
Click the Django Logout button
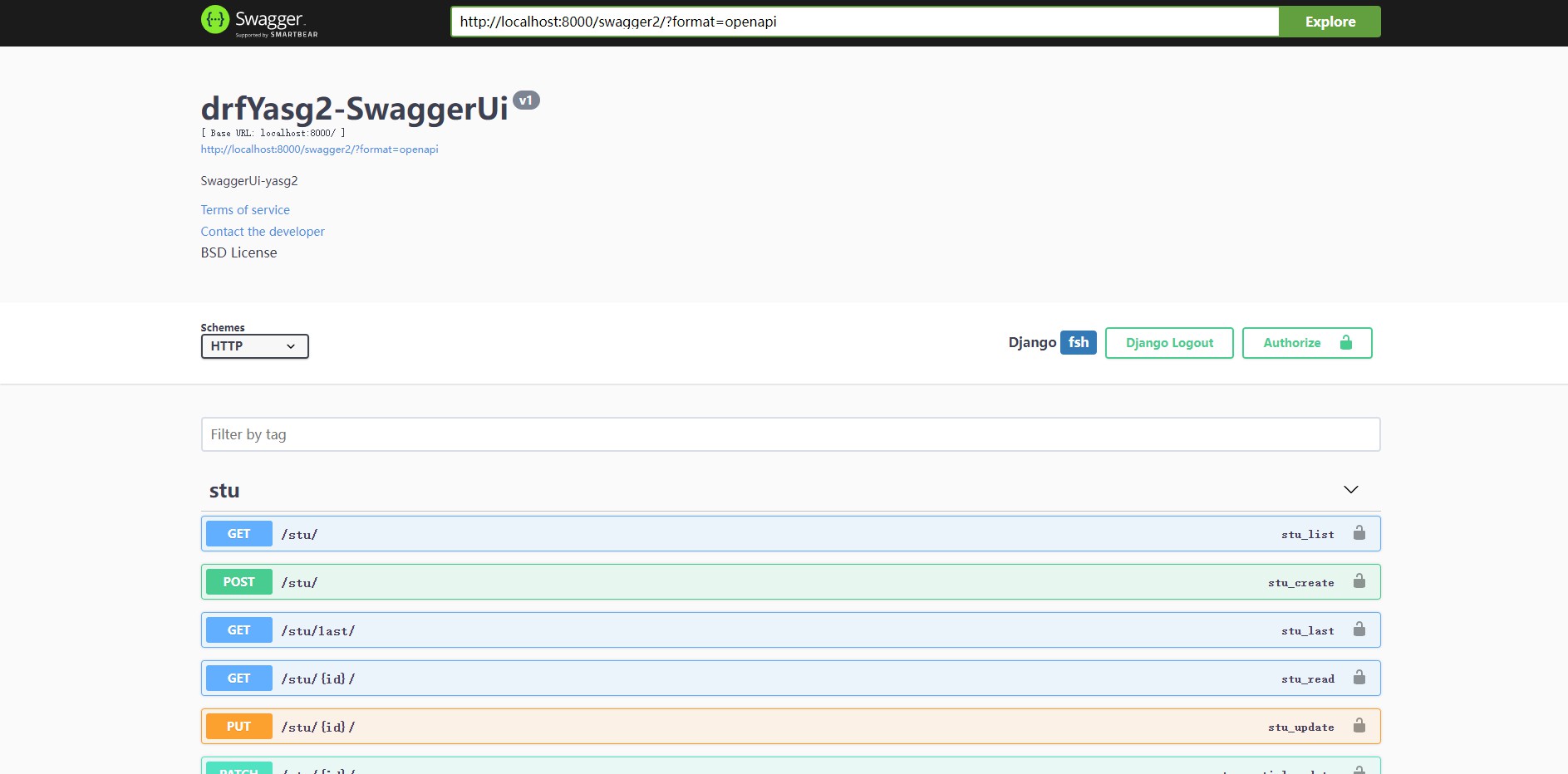pyautogui.click(x=1169, y=343)
